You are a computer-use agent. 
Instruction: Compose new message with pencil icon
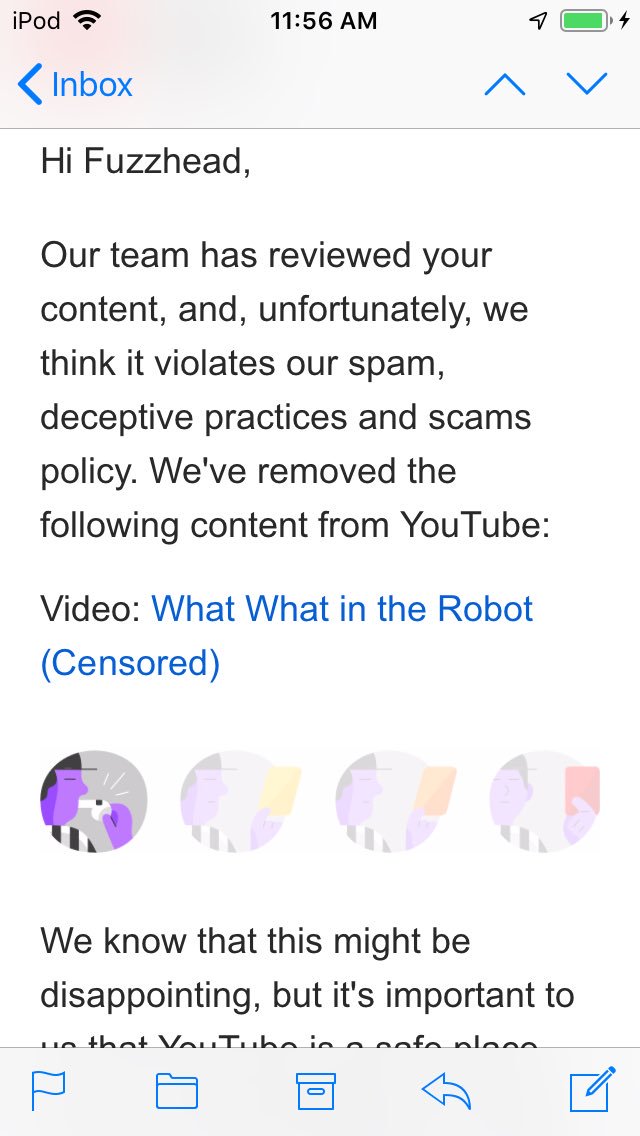pyautogui.click(x=592, y=1089)
